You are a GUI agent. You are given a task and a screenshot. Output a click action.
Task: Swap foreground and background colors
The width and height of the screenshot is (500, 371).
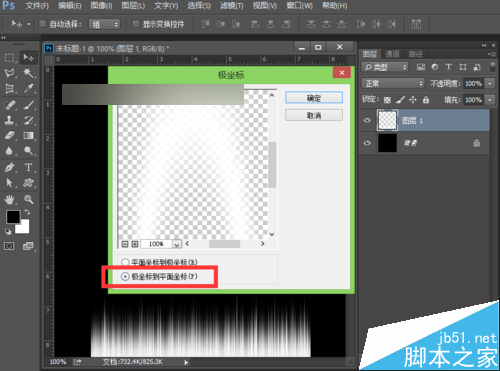tap(27, 212)
